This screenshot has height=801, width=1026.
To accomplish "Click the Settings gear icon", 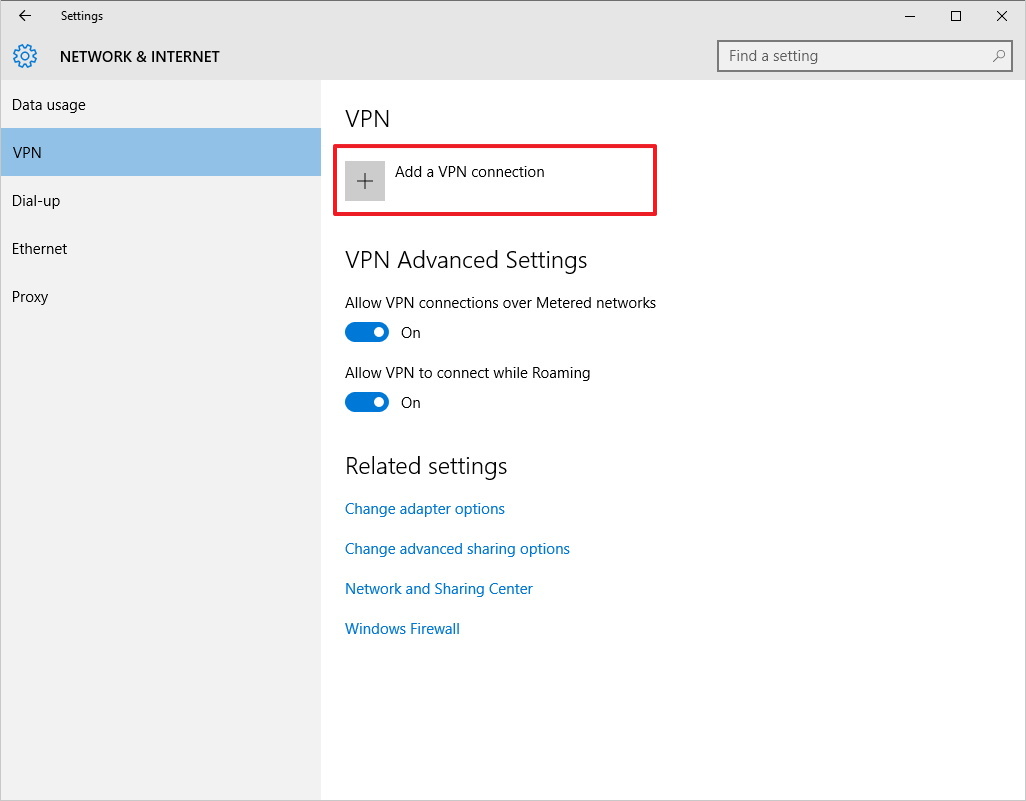I will tap(25, 56).
